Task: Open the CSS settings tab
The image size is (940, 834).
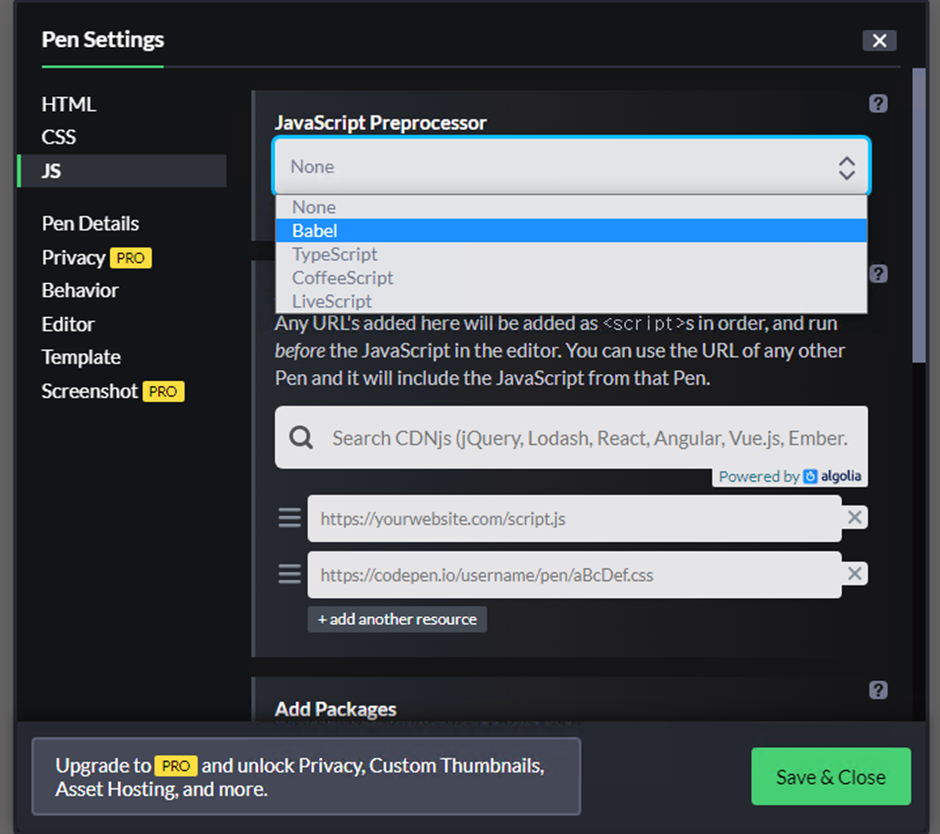Action: [59, 137]
